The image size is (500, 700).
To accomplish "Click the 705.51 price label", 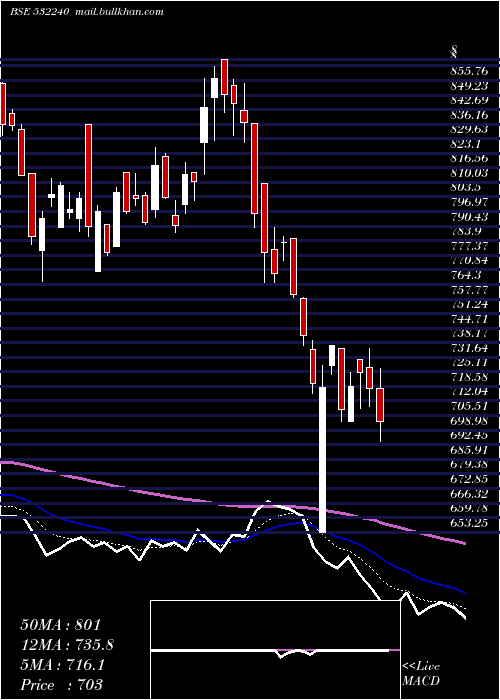I will (469, 406).
